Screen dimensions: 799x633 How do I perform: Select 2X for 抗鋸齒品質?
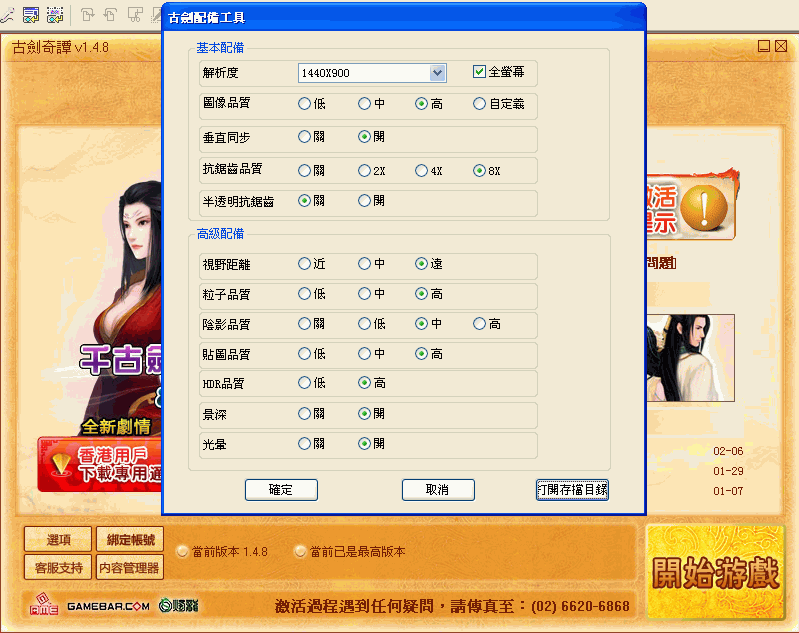coord(364,171)
